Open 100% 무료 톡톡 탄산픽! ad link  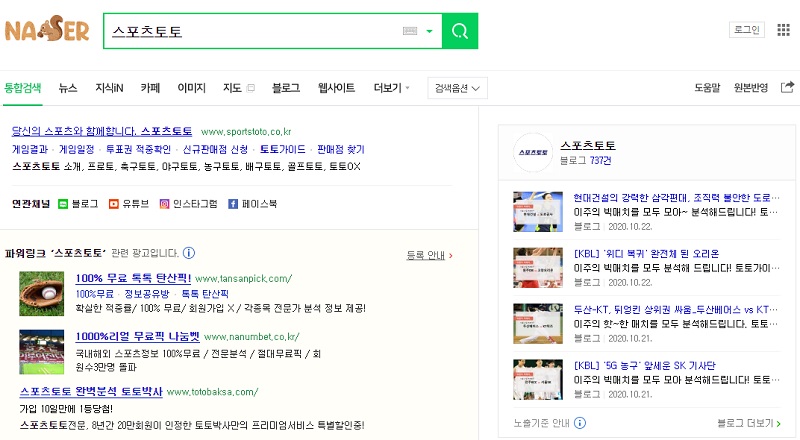[x=133, y=278]
